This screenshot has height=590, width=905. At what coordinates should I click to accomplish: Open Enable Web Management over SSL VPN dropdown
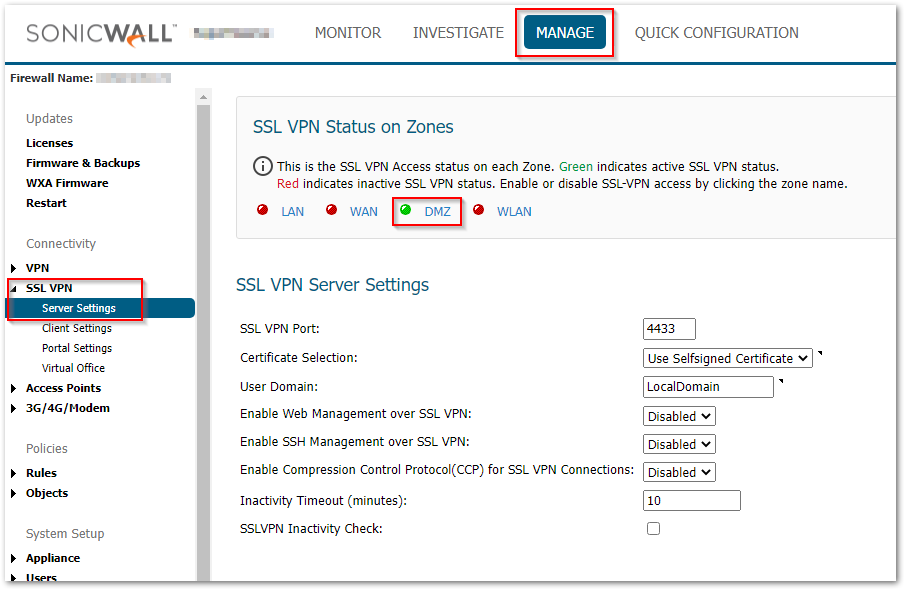[679, 416]
